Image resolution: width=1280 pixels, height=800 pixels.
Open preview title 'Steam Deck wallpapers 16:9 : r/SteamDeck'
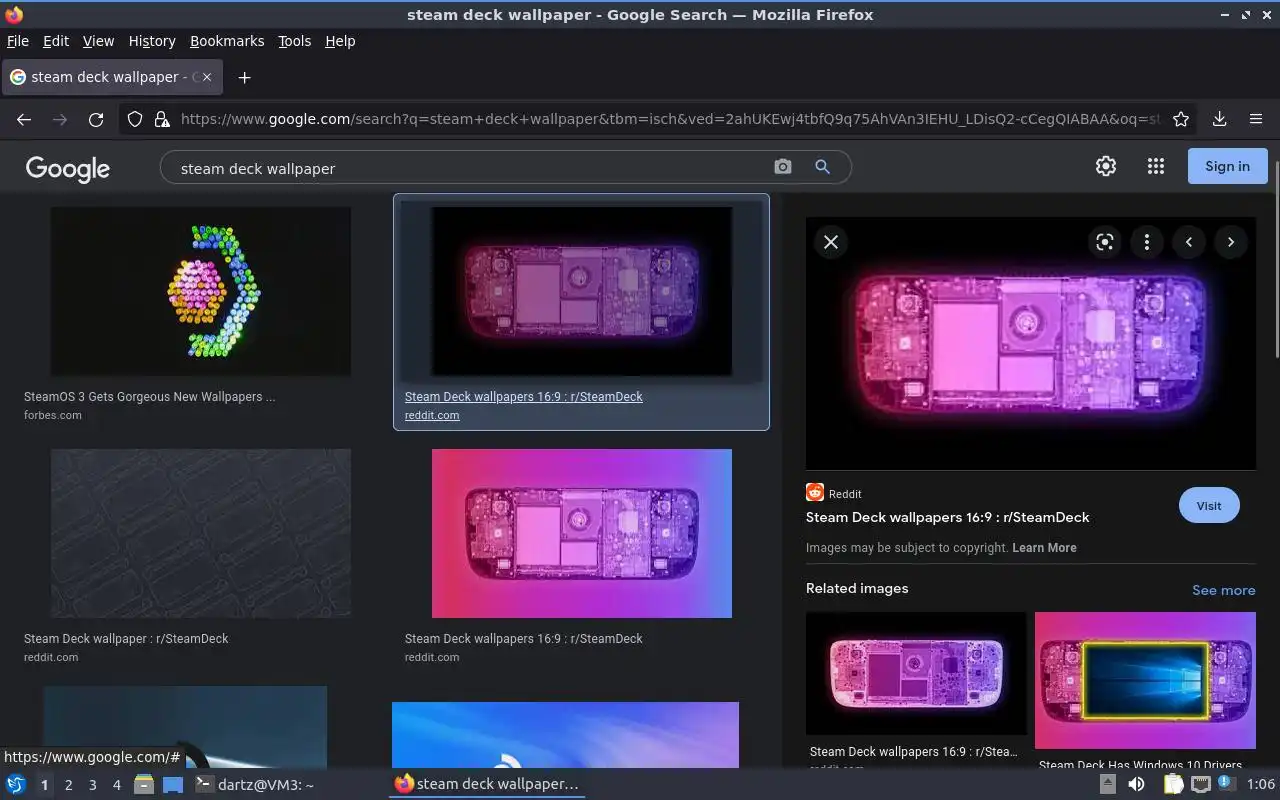948,517
